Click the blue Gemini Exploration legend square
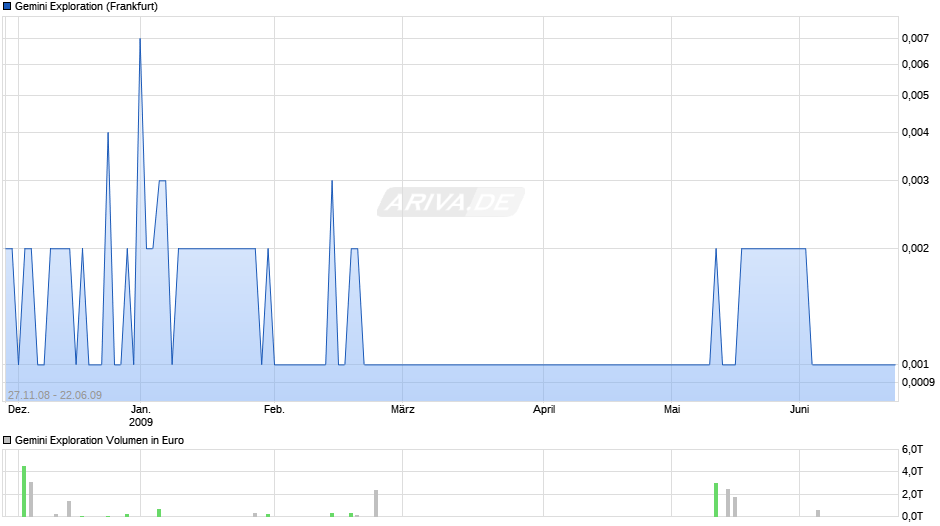The height and width of the screenshot is (526, 940). (7, 7)
